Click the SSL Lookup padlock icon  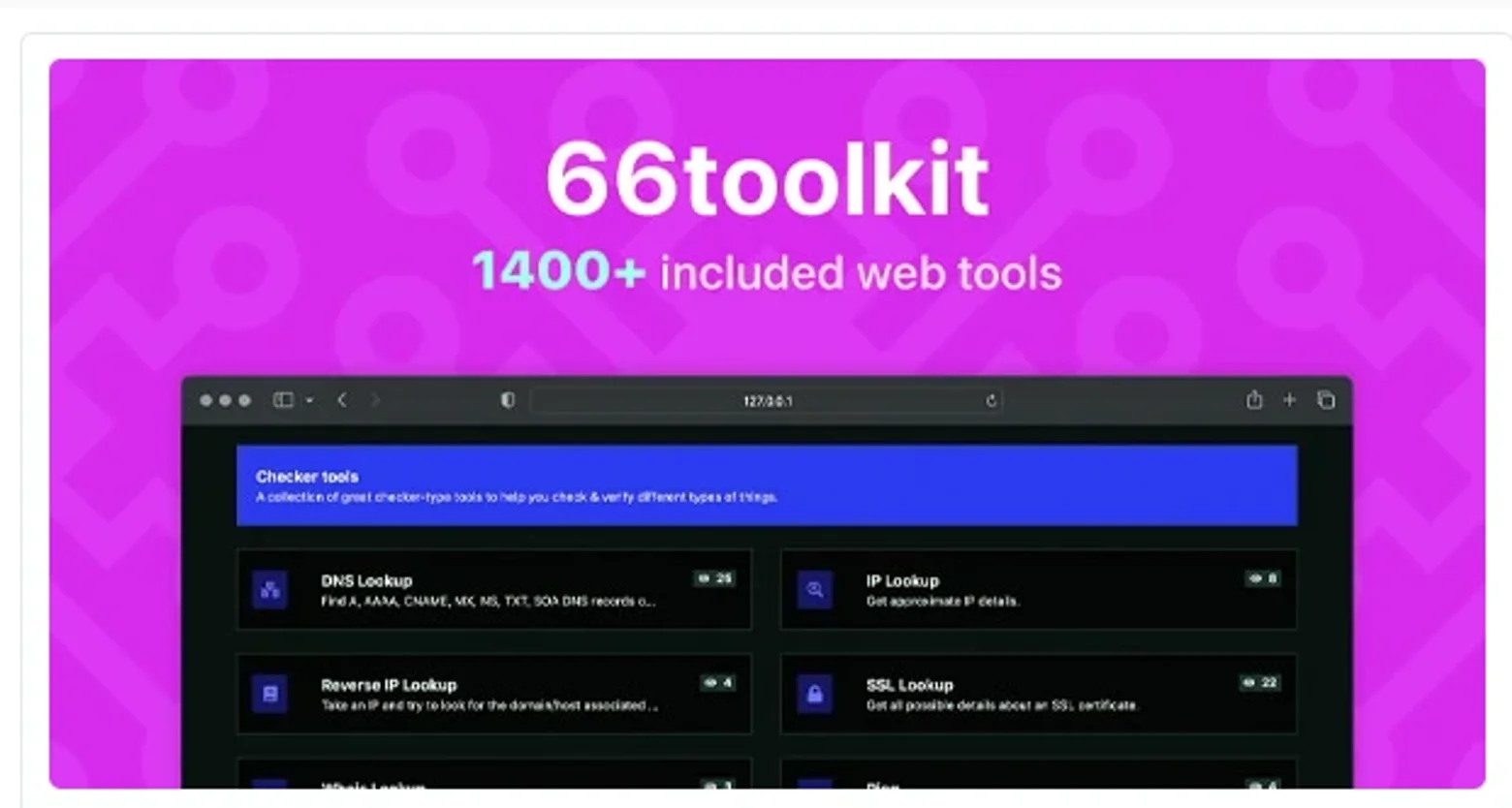tap(815, 694)
